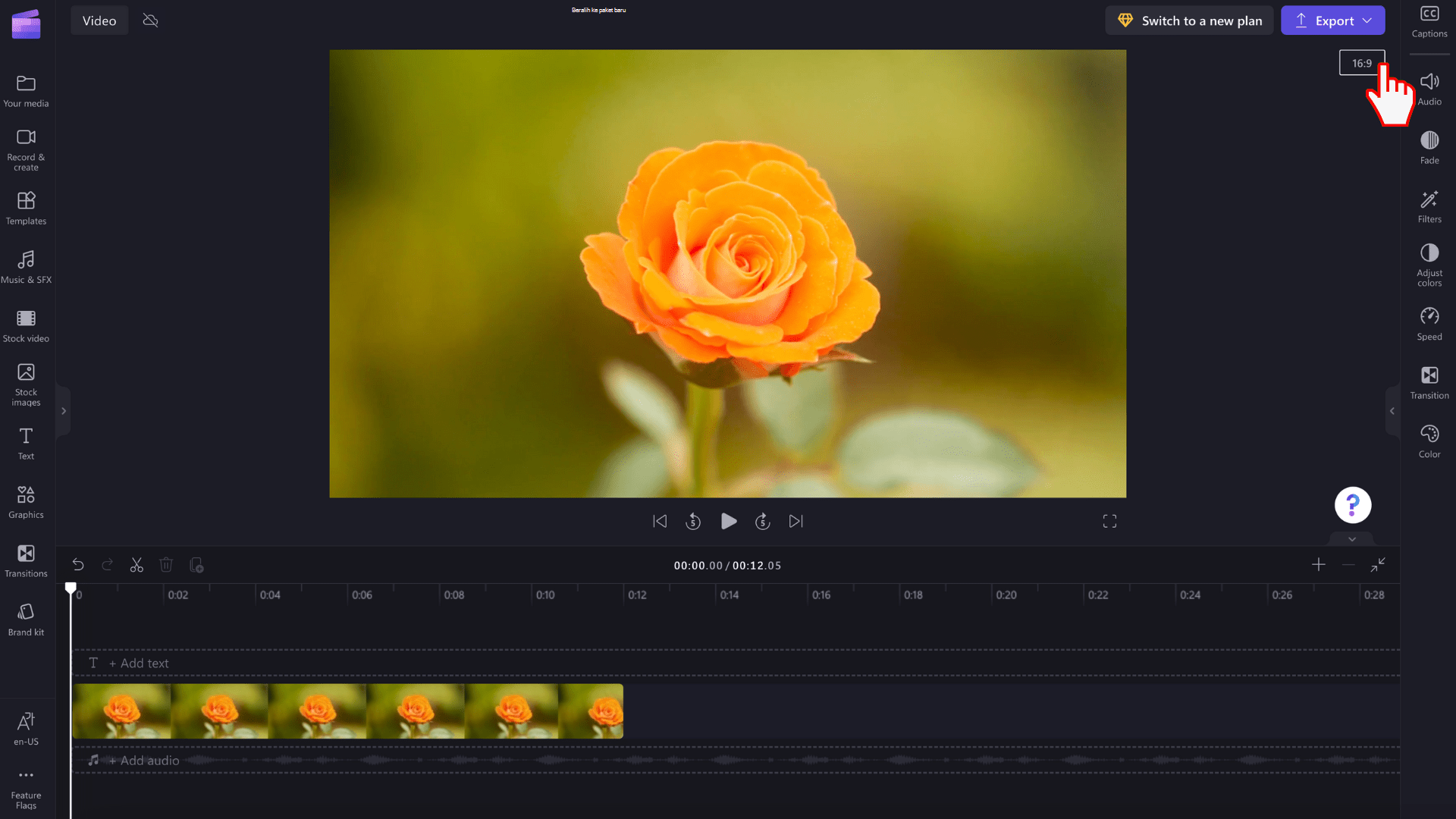Toggle the scissors cut tool
The image size is (1456, 819).
point(137,564)
